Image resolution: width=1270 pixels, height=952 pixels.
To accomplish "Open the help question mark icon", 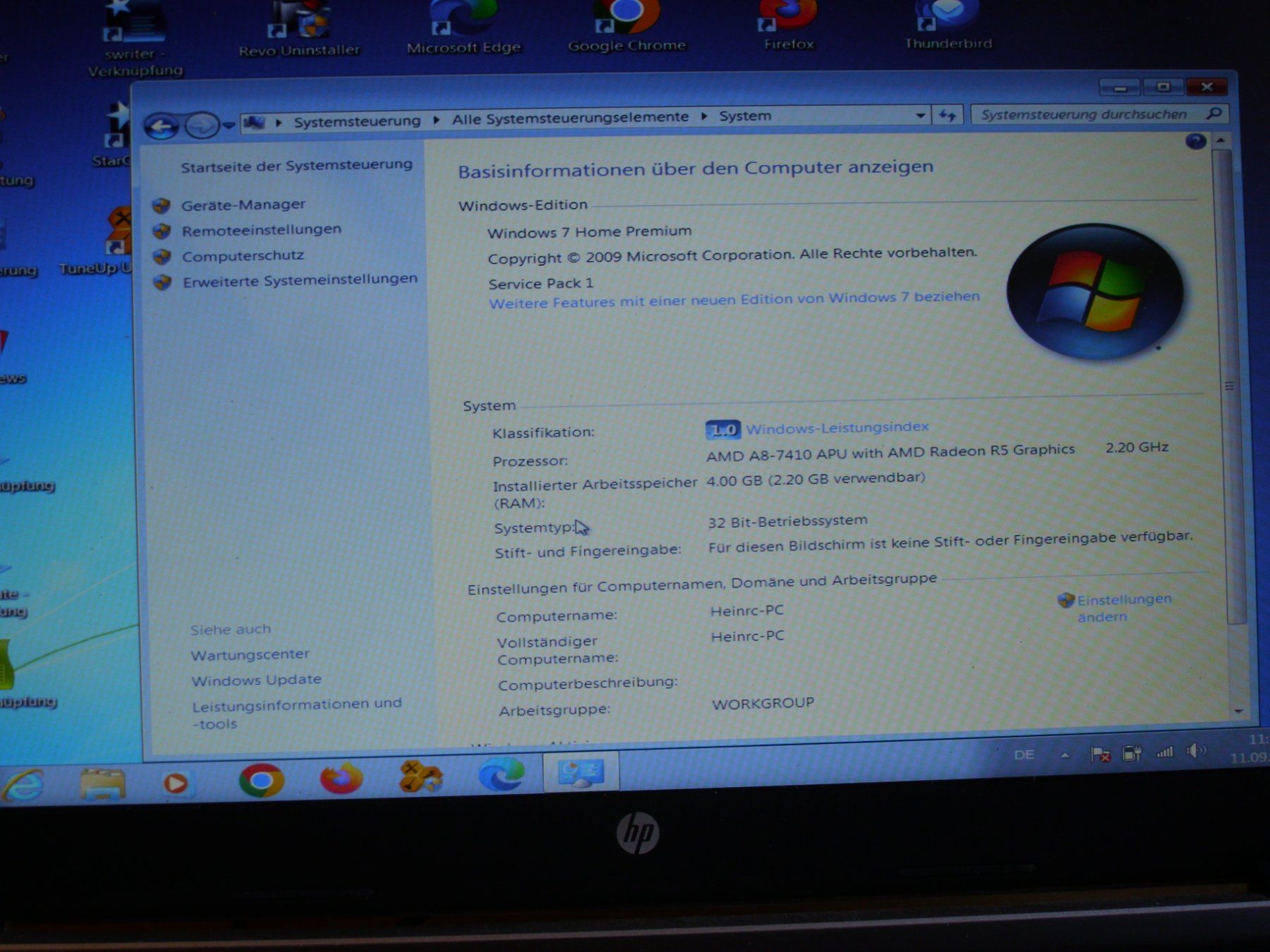I will click(1195, 142).
